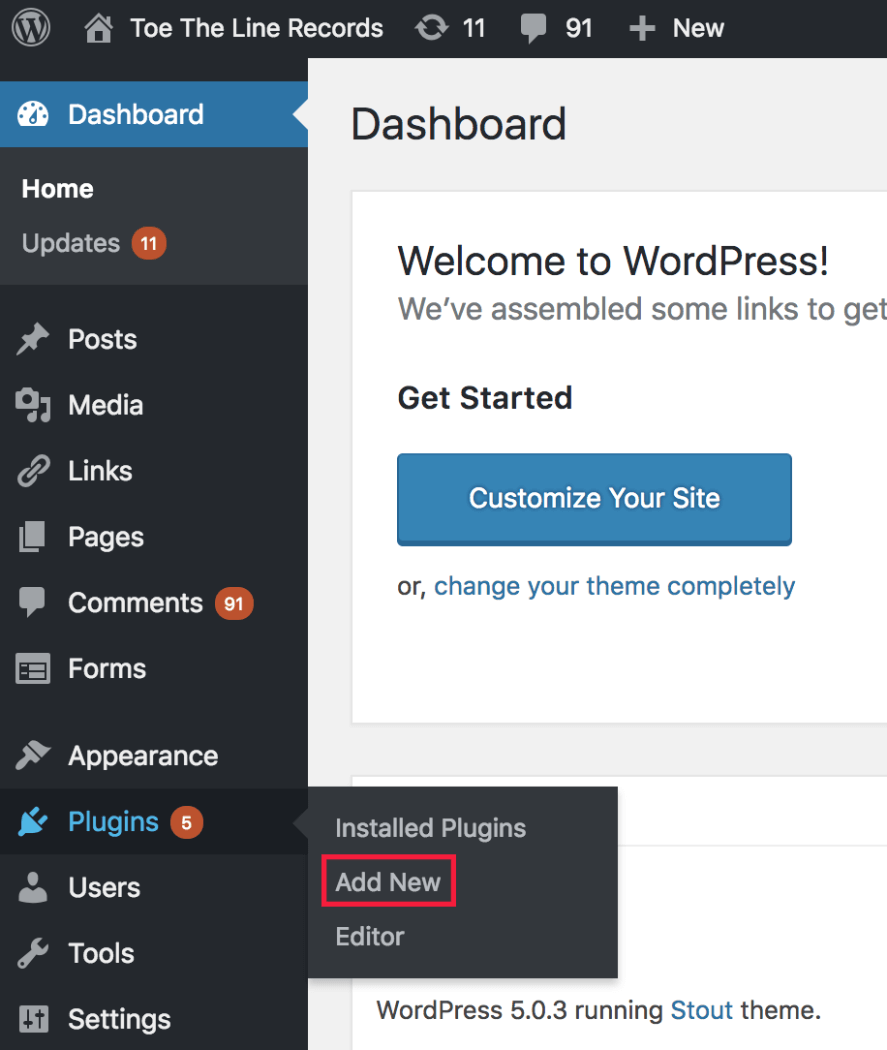Open Installed Plugins from the flyout
Image resolution: width=887 pixels, height=1050 pixels.
(430, 828)
